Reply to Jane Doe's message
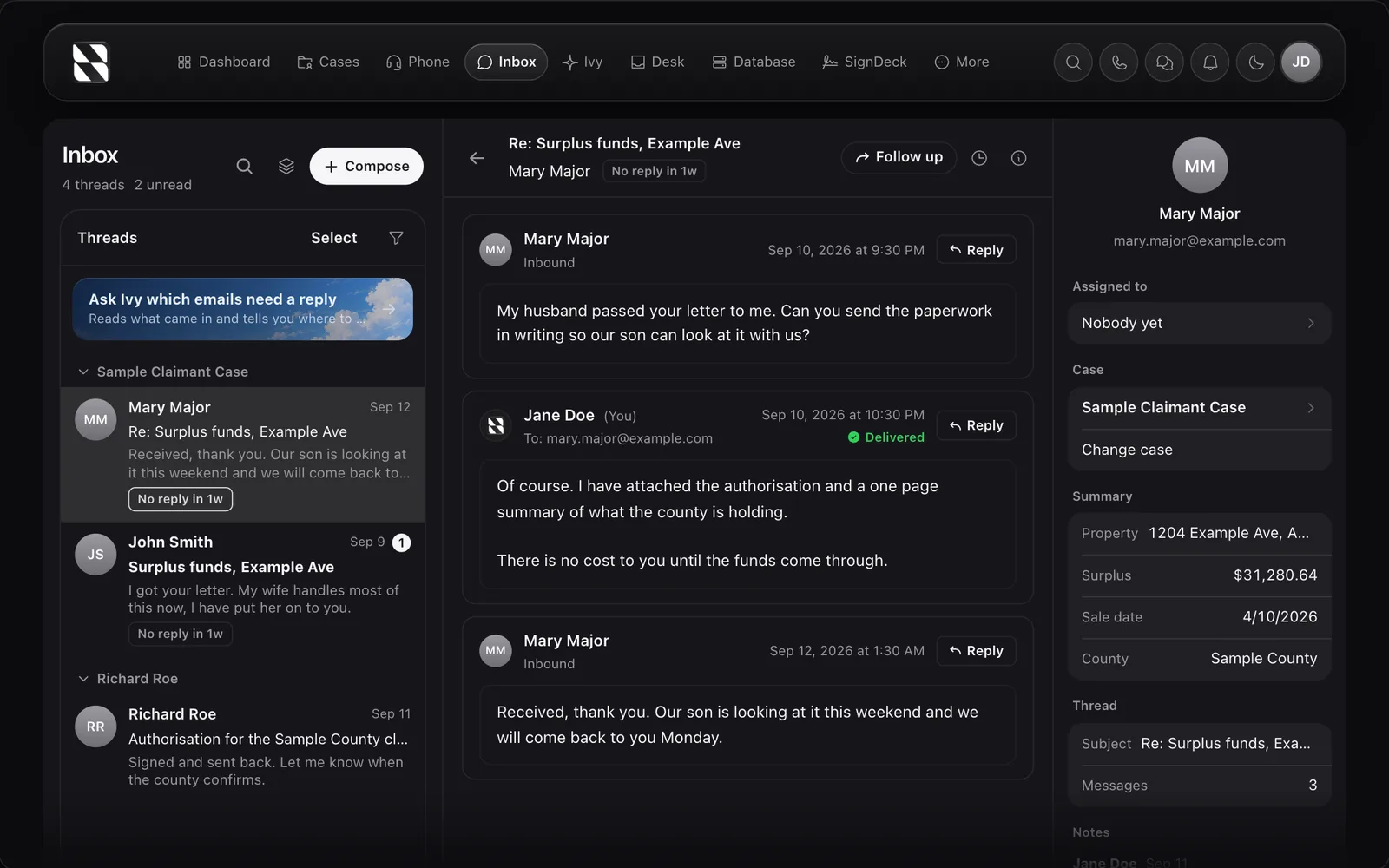 (x=976, y=425)
